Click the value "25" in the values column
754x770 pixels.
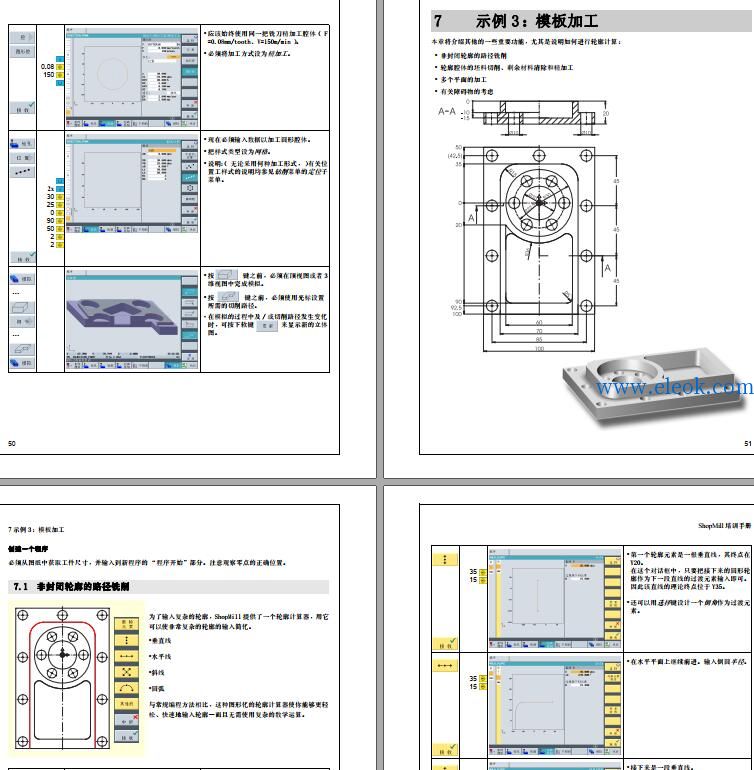pyautogui.click(x=51, y=205)
